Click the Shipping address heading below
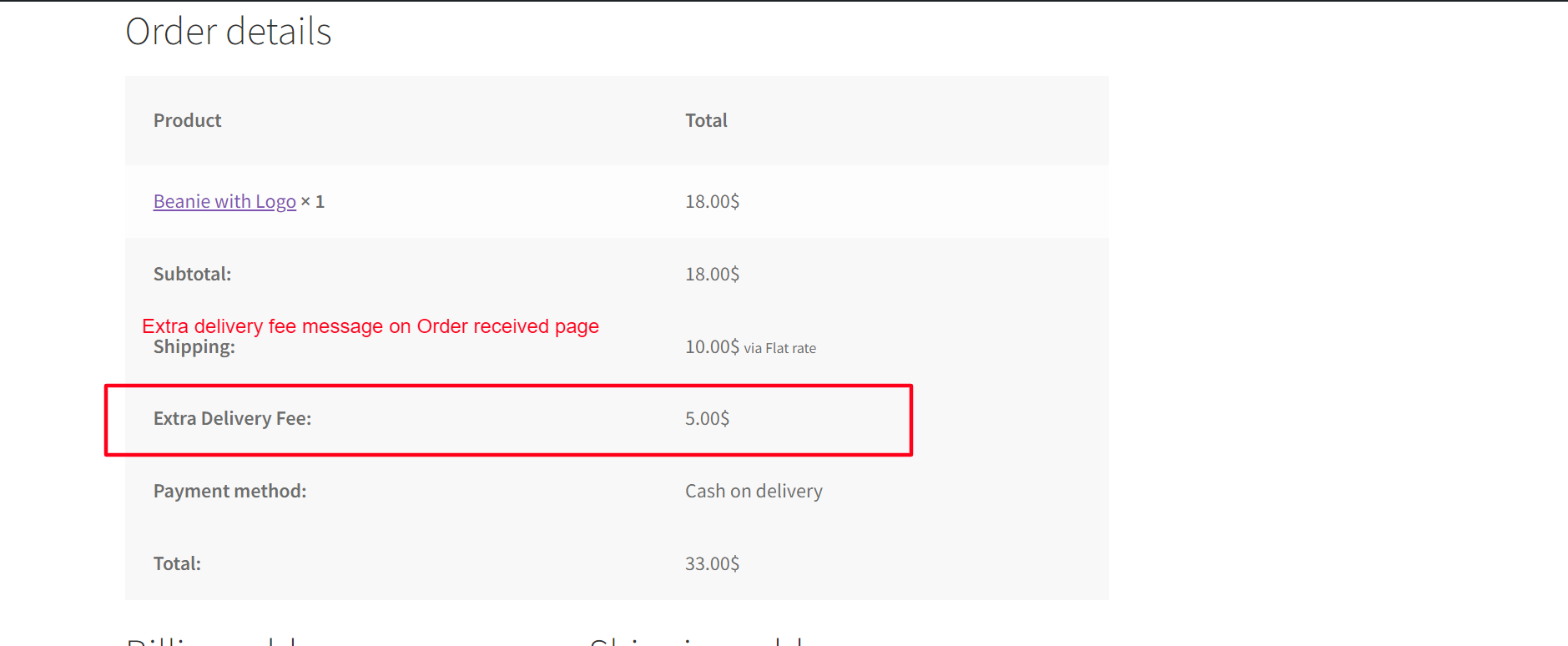 [x=701, y=641]
